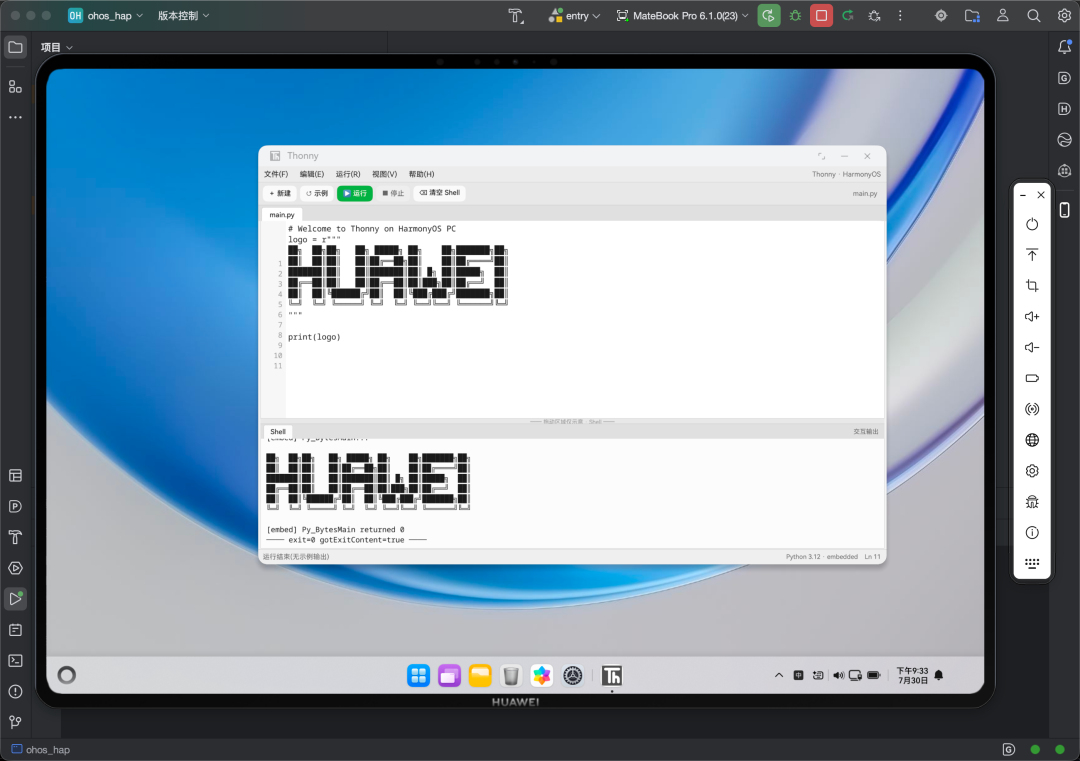The width and height of the screenshot is (1080, 761).
Task: Click the emulator screenshot crop icon
Action: click(1032, 285)
